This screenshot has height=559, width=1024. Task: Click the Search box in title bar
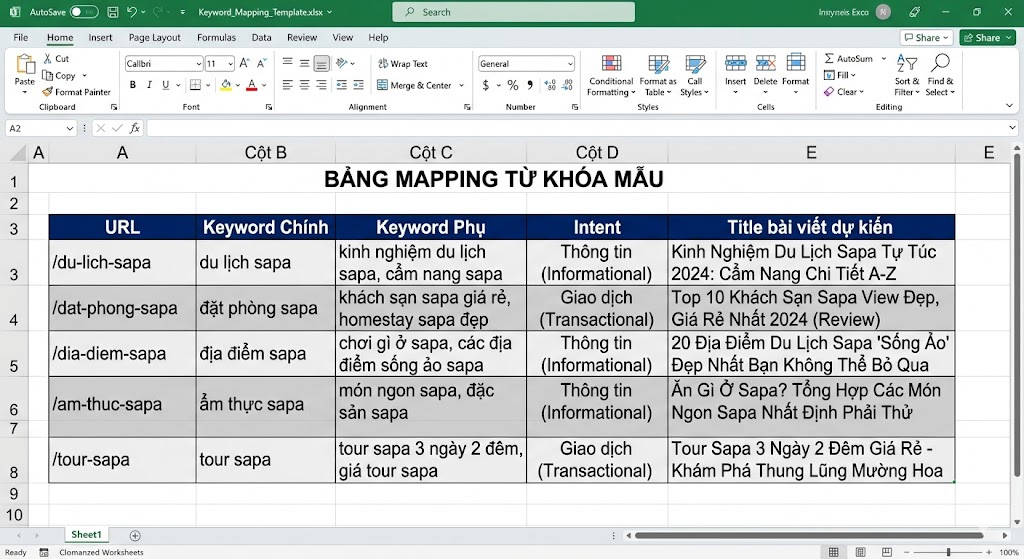(x=513, y=12)
